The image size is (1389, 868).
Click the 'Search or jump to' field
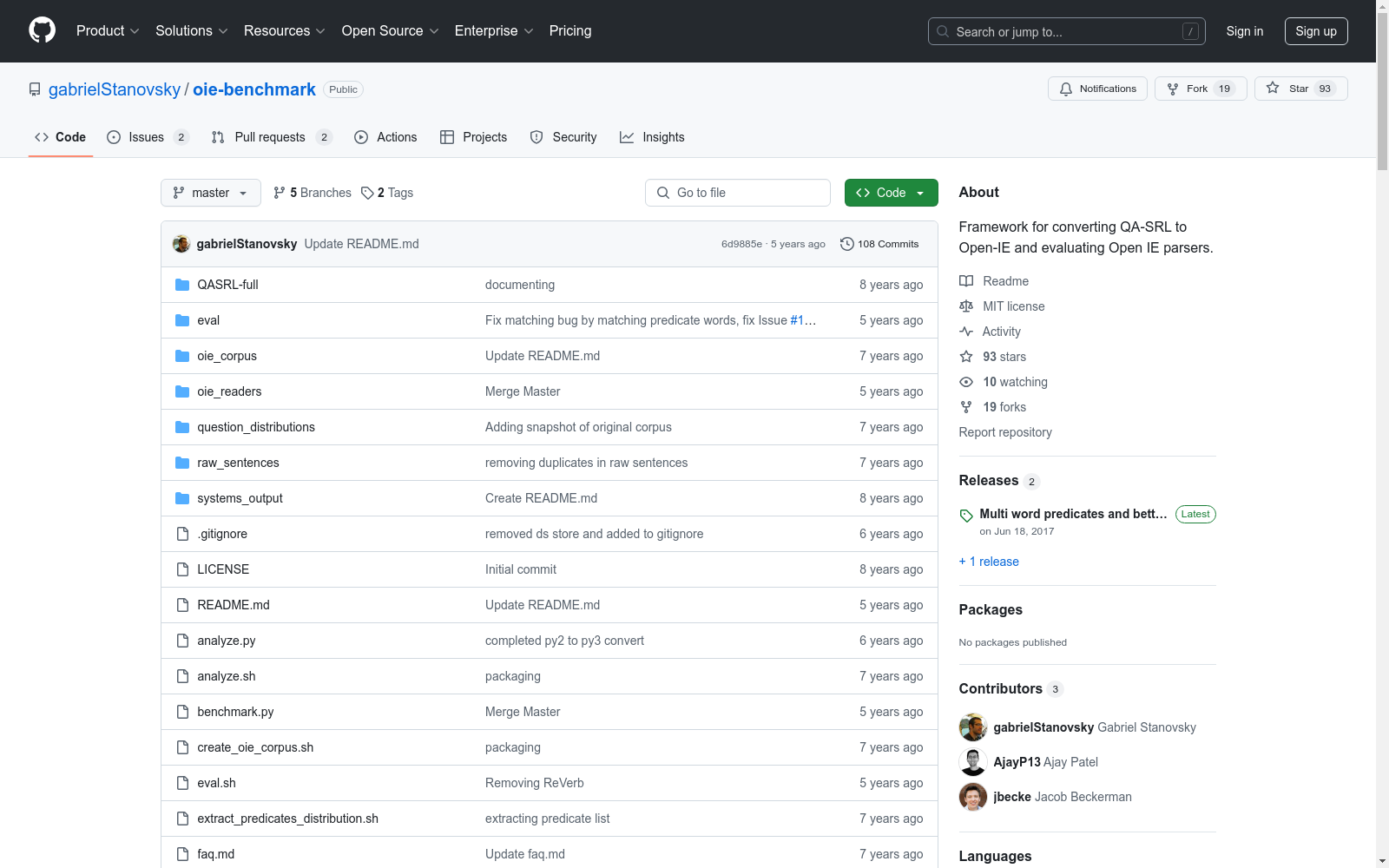pyautogui.click(x=1067, y=31)
